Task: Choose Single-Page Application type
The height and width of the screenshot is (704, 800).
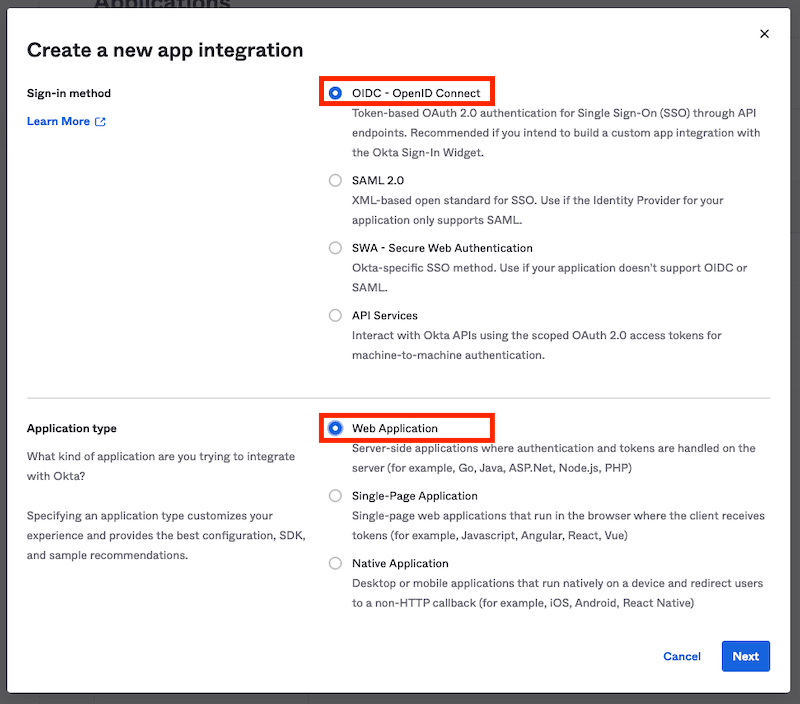Action: coord(335,495)
